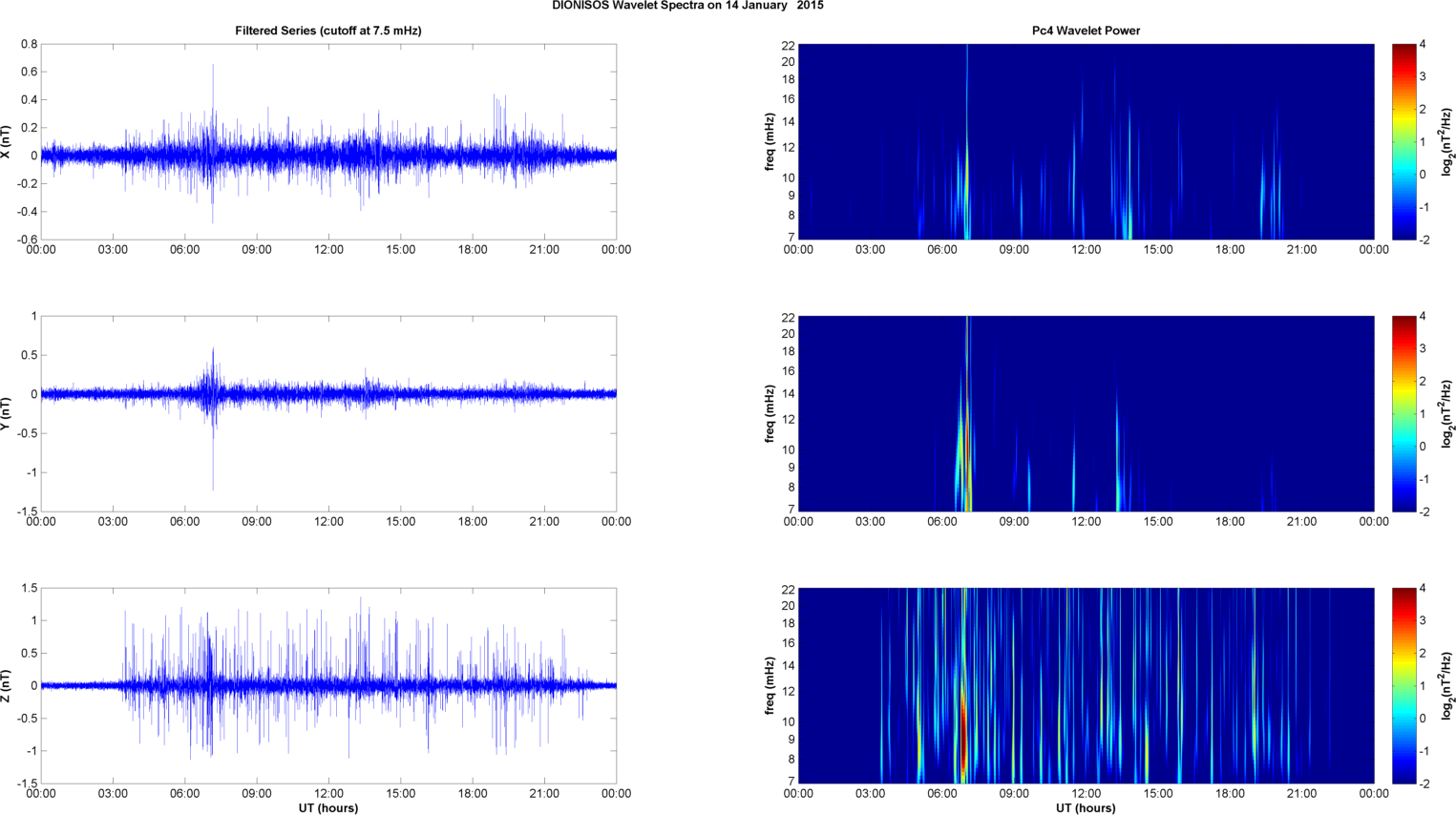Click the log2(nT²/Hz) label of bottom colorbar
Viewport: 1456px width, 815px height.
pos(1447,685)
